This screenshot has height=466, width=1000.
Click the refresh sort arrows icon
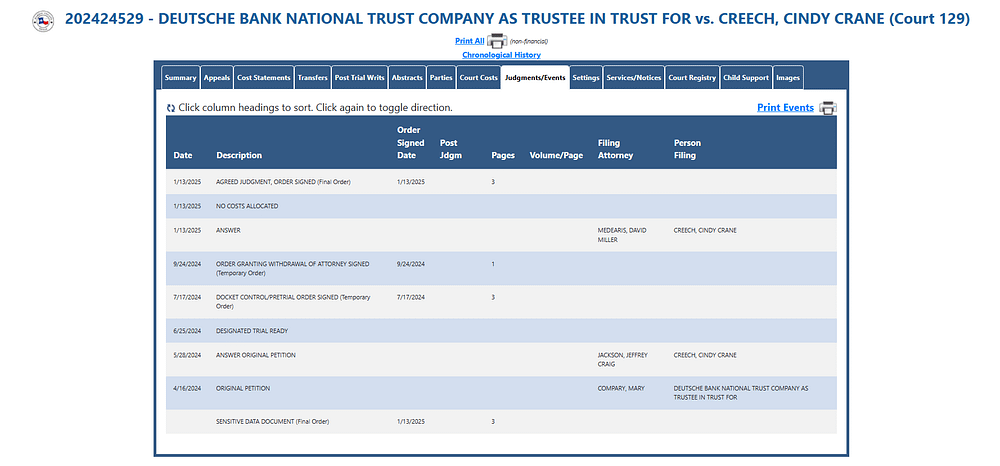pyautogui.click(x=170, y=108)
